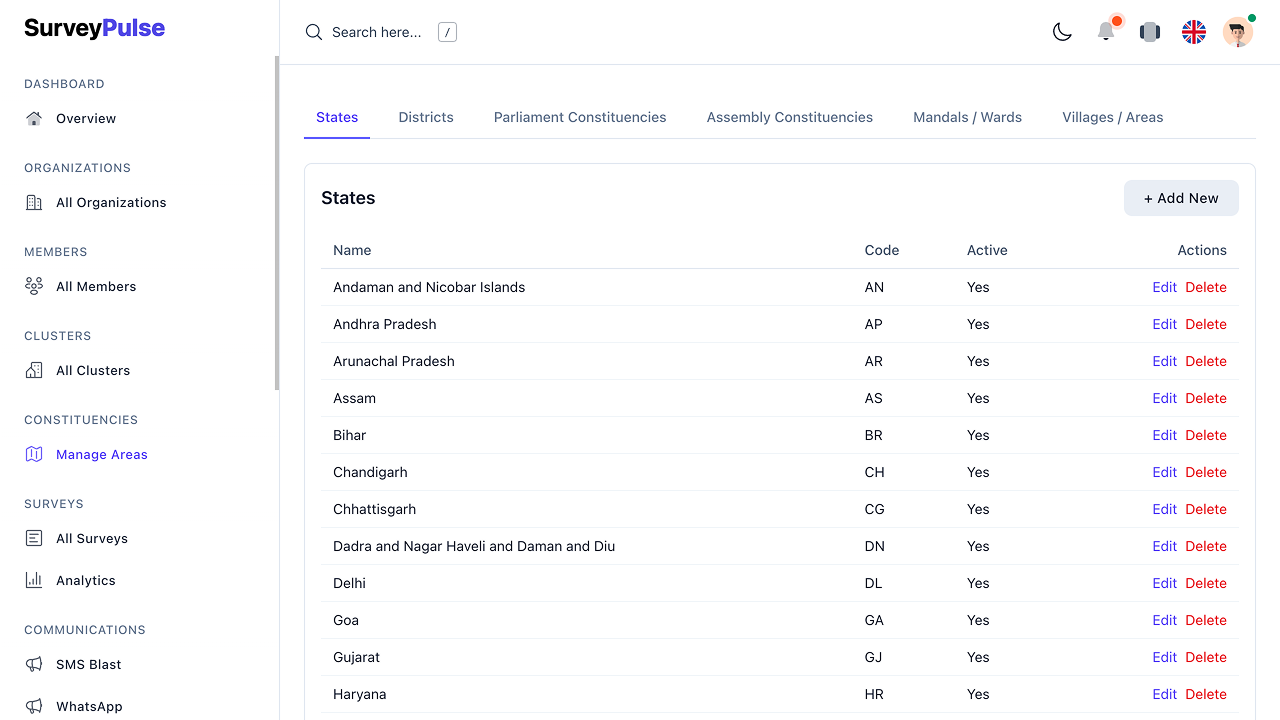
Task: Click the All Organizations building icon
Action: point(34,202)
